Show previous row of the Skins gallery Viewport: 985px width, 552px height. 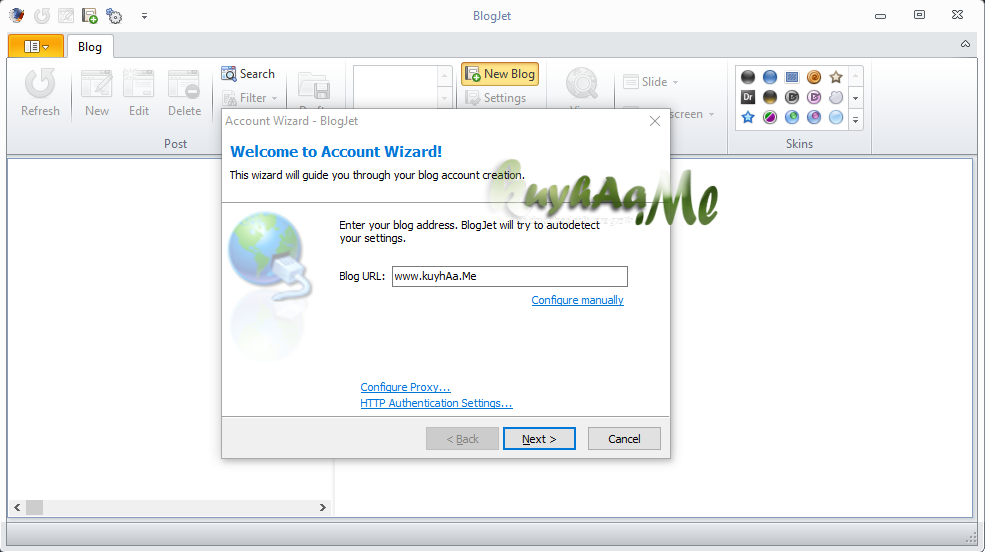(x=855, y=77)
